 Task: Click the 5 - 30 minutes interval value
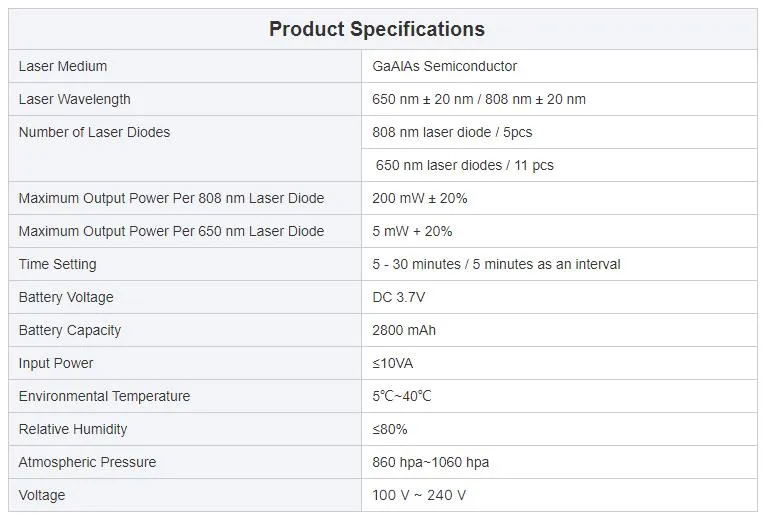(496, 264)
